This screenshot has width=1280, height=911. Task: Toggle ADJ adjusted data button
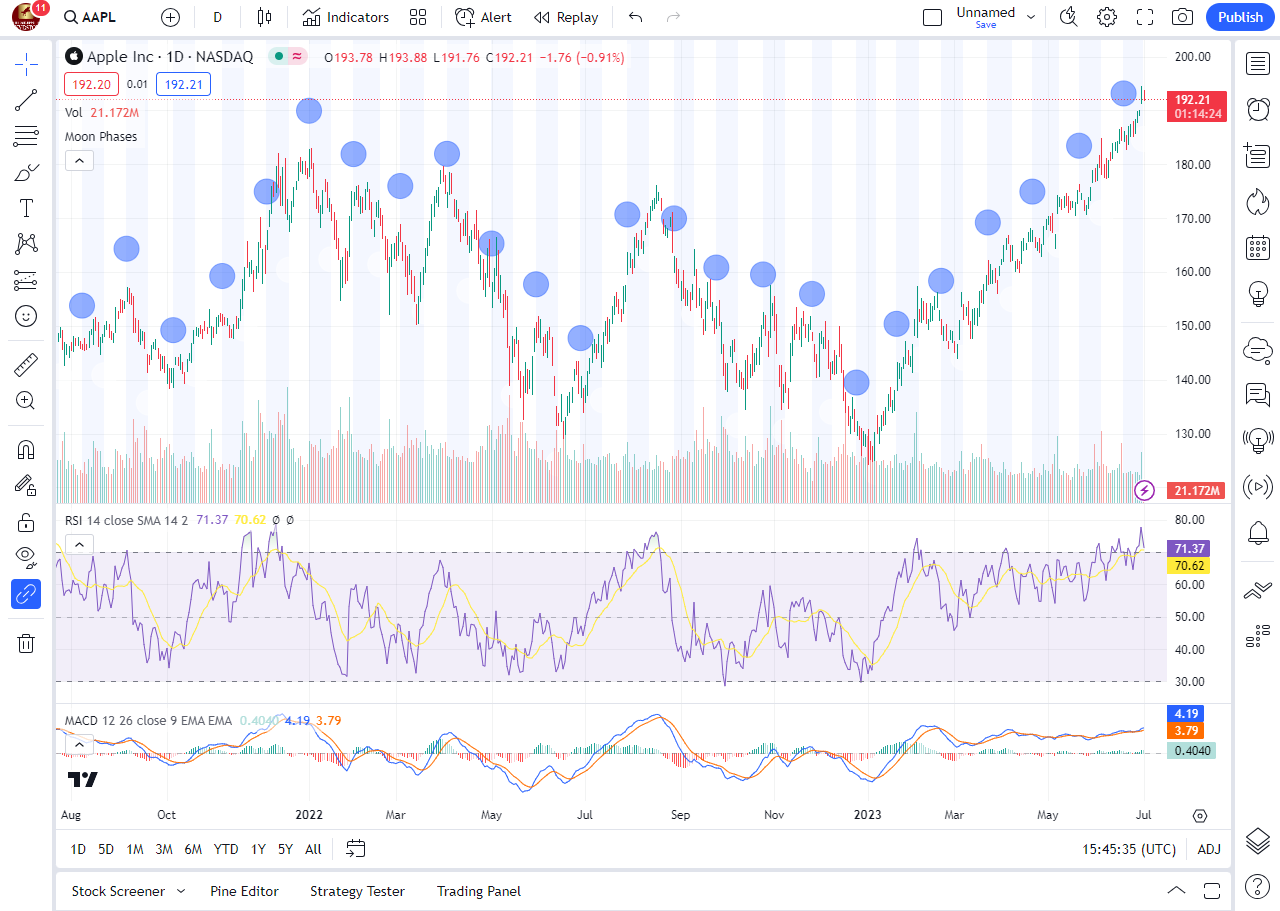tap(1209, 849)
